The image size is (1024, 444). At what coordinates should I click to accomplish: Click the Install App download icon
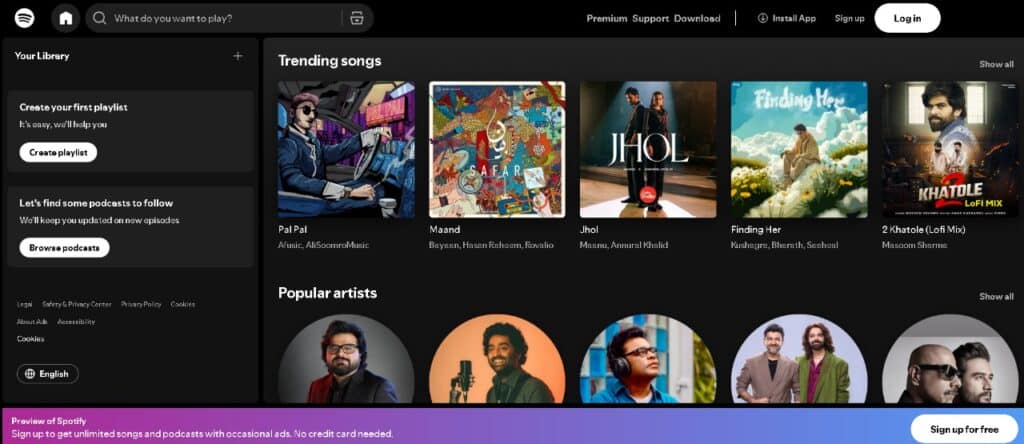(762, 18)
